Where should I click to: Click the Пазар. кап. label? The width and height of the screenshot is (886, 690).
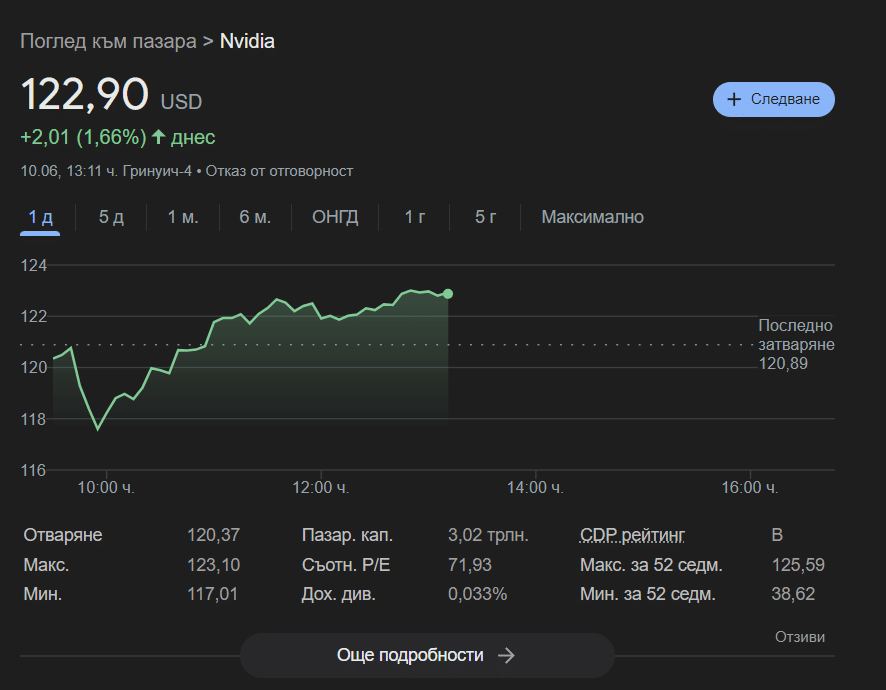point(347,535)
